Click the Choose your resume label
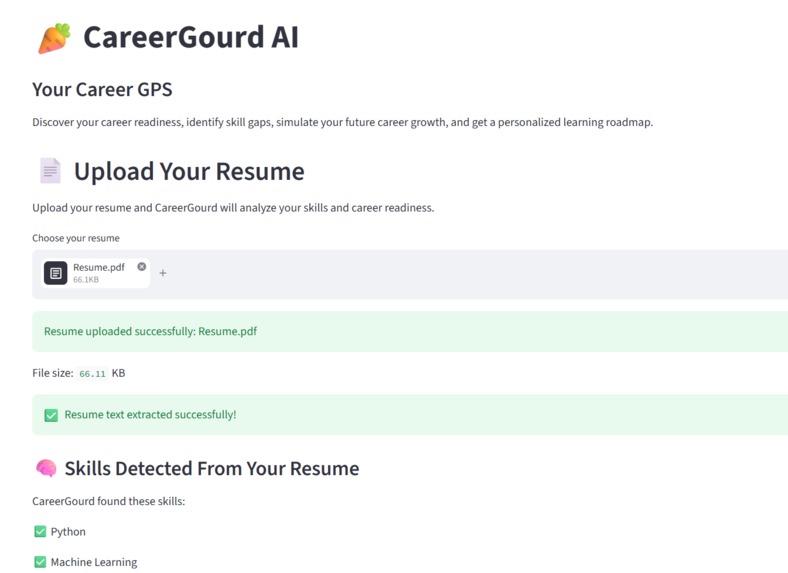 coord(76,238)
